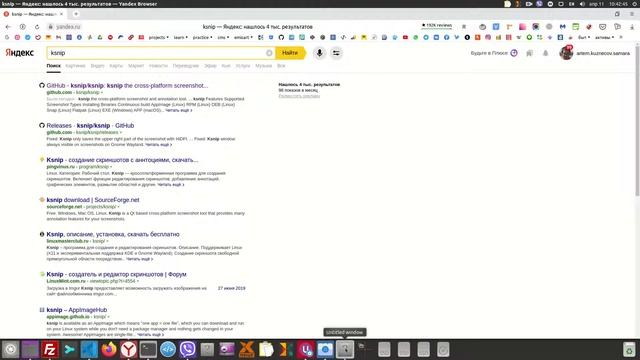Open the Pocket extension icon in the toolbar
The width and height of the screenshot is (640, 360).
(602, 27)
